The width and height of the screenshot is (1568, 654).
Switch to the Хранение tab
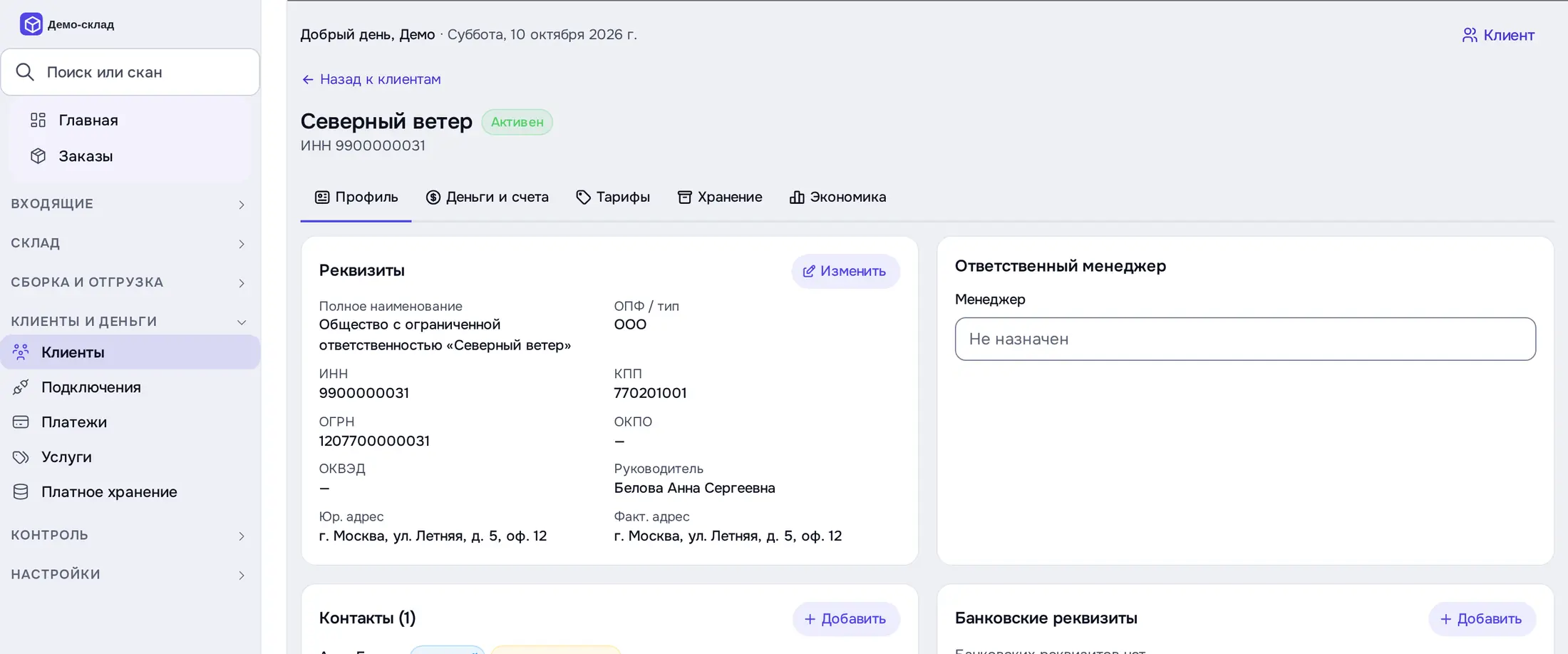pyautogui.click(x=720, y=197)
